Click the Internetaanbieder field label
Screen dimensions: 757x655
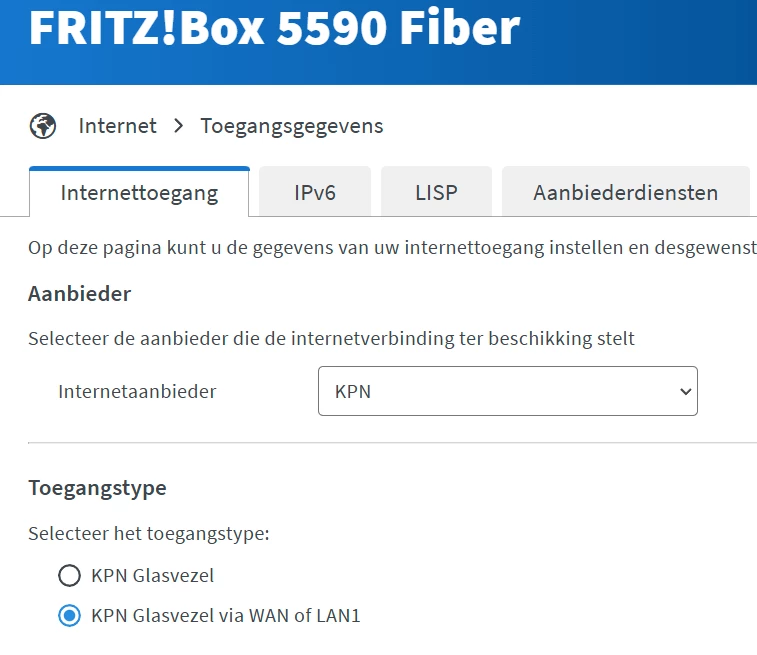(x=137, y=391)
